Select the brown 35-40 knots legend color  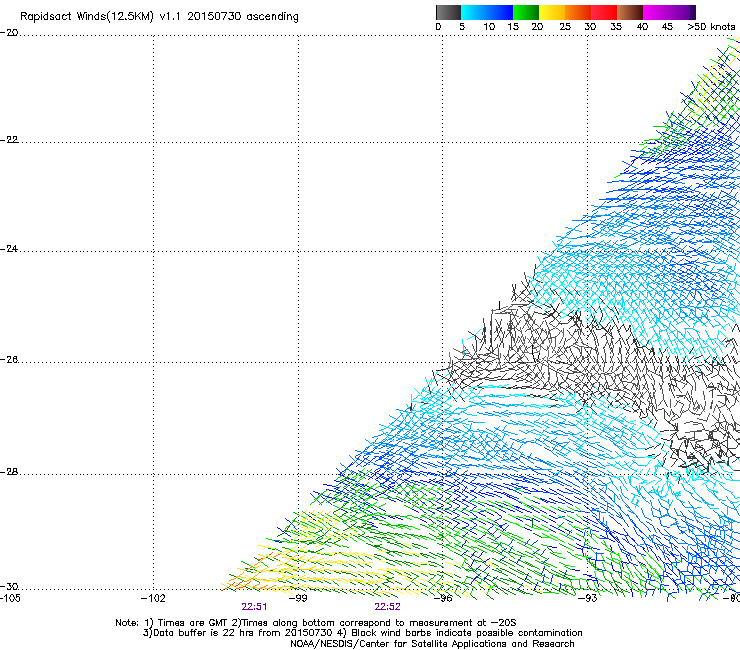pos(630,12)
